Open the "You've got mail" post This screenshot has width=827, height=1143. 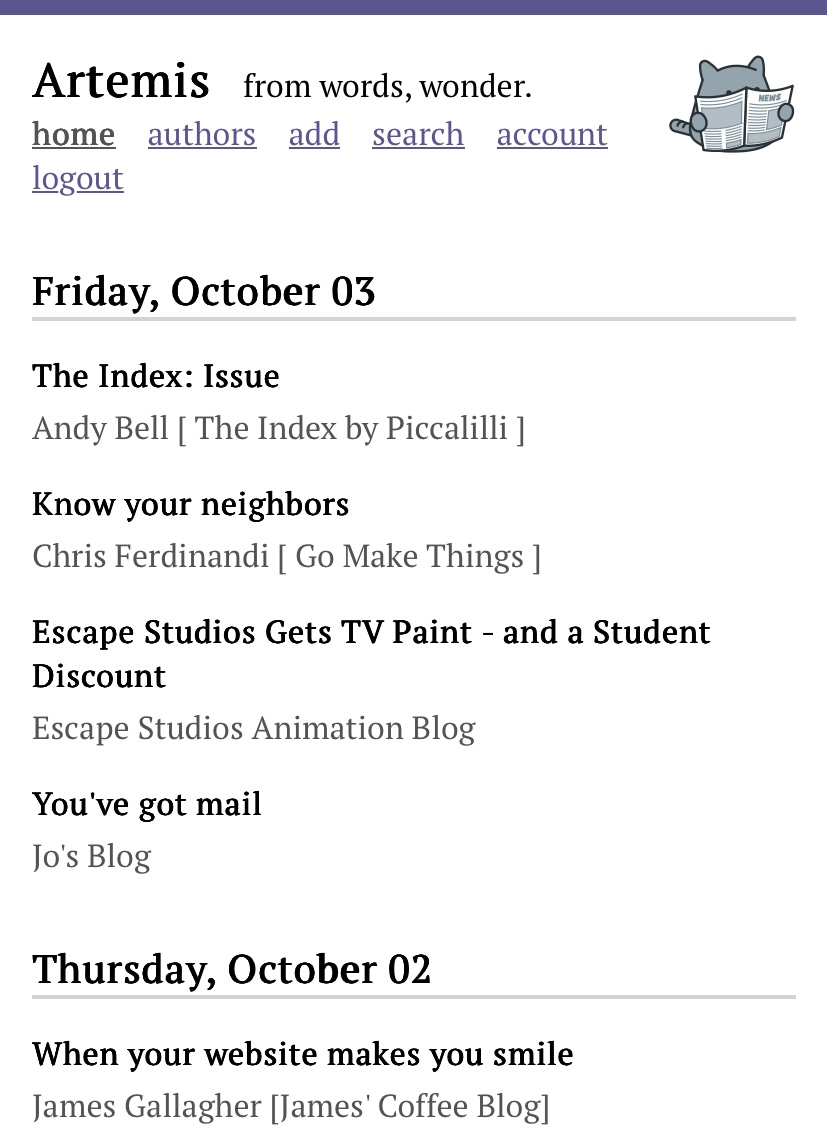coord(147,804)
